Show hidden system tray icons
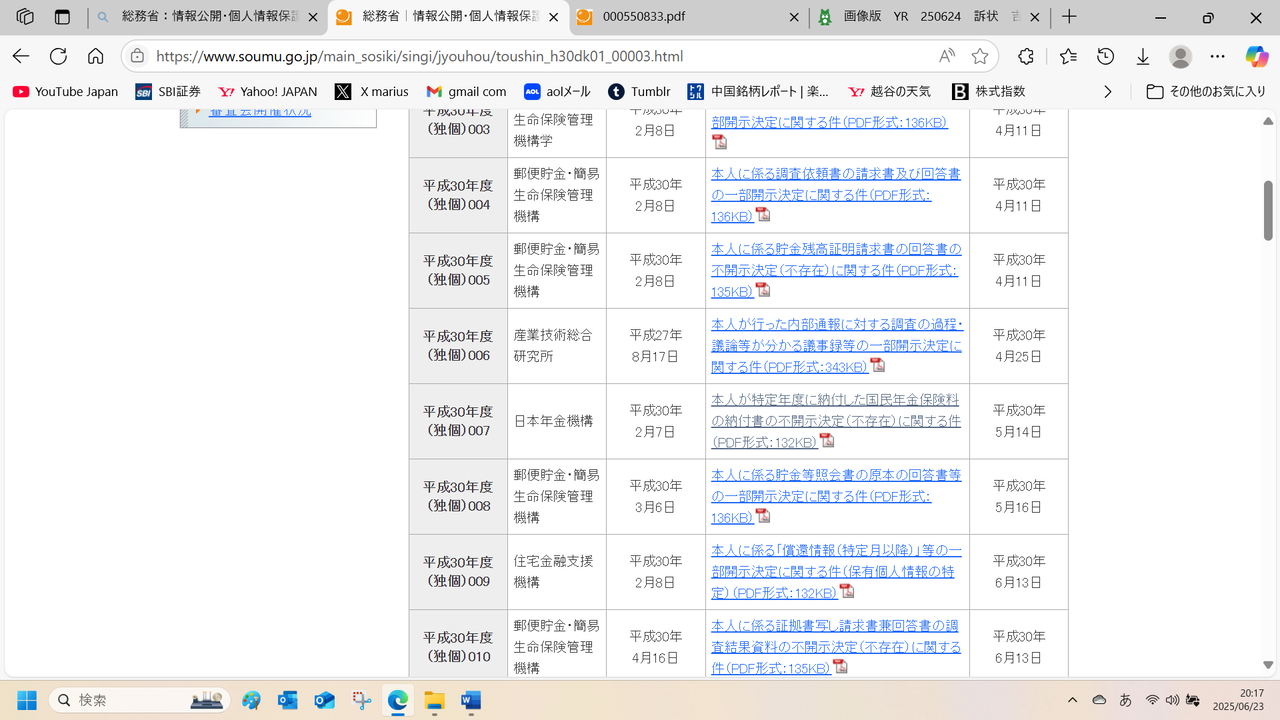The width and height of the screenshot is (1280, 720). click(1073, 700)
